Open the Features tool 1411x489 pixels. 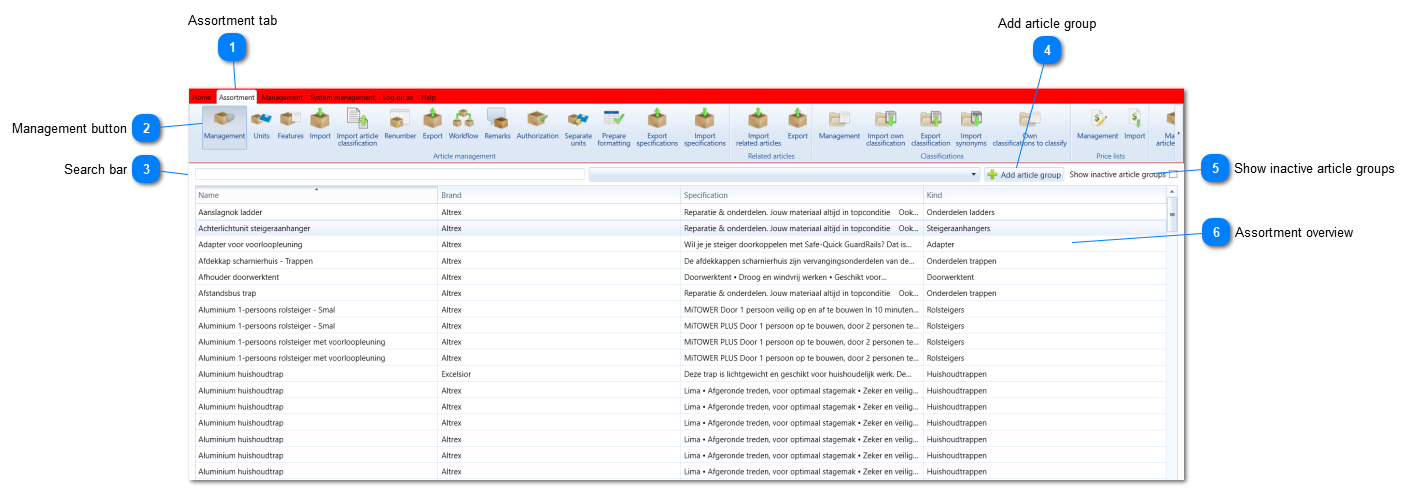pos(291,124)
